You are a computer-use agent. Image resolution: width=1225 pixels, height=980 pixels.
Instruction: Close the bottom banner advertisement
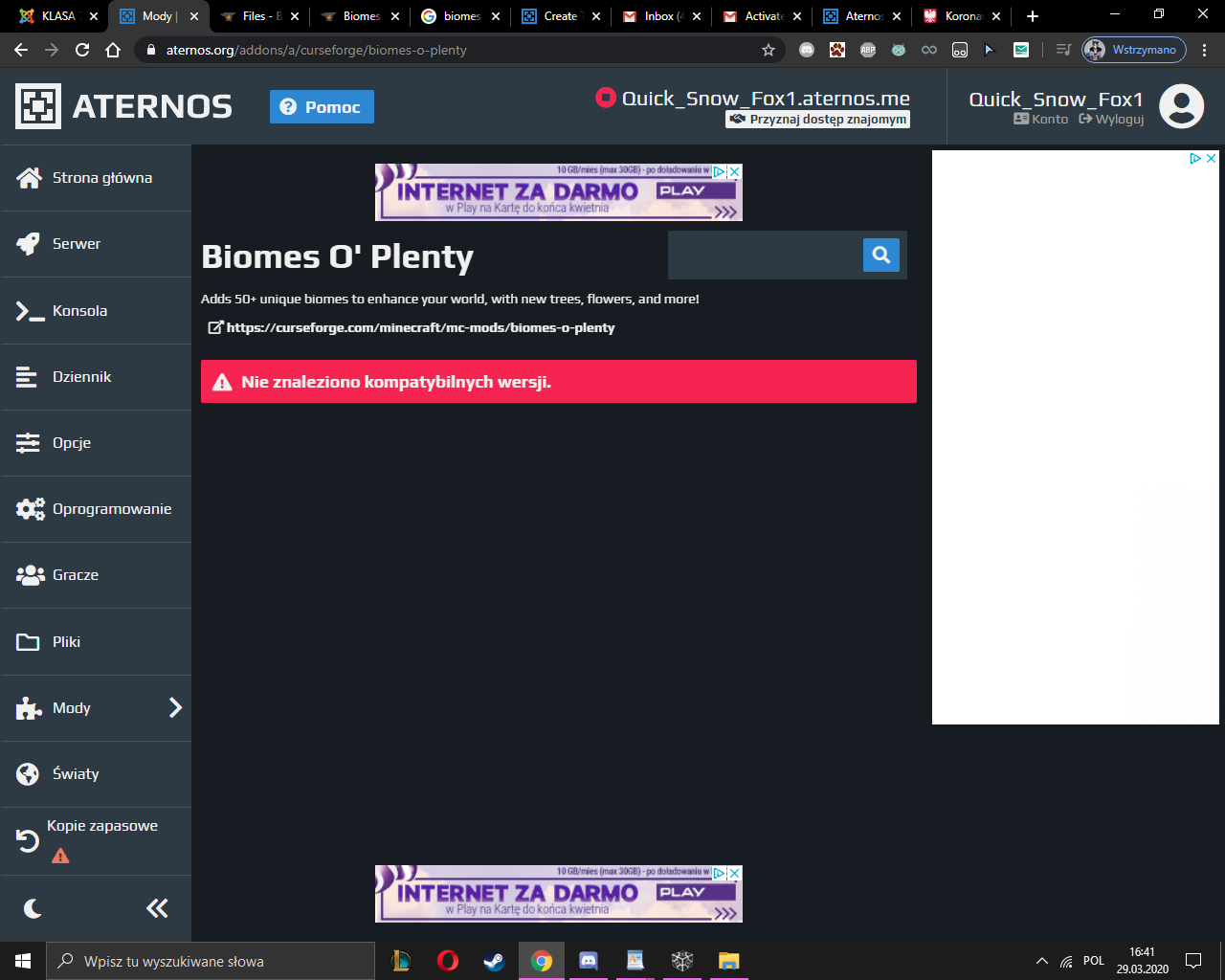click(x=735, y=874)
